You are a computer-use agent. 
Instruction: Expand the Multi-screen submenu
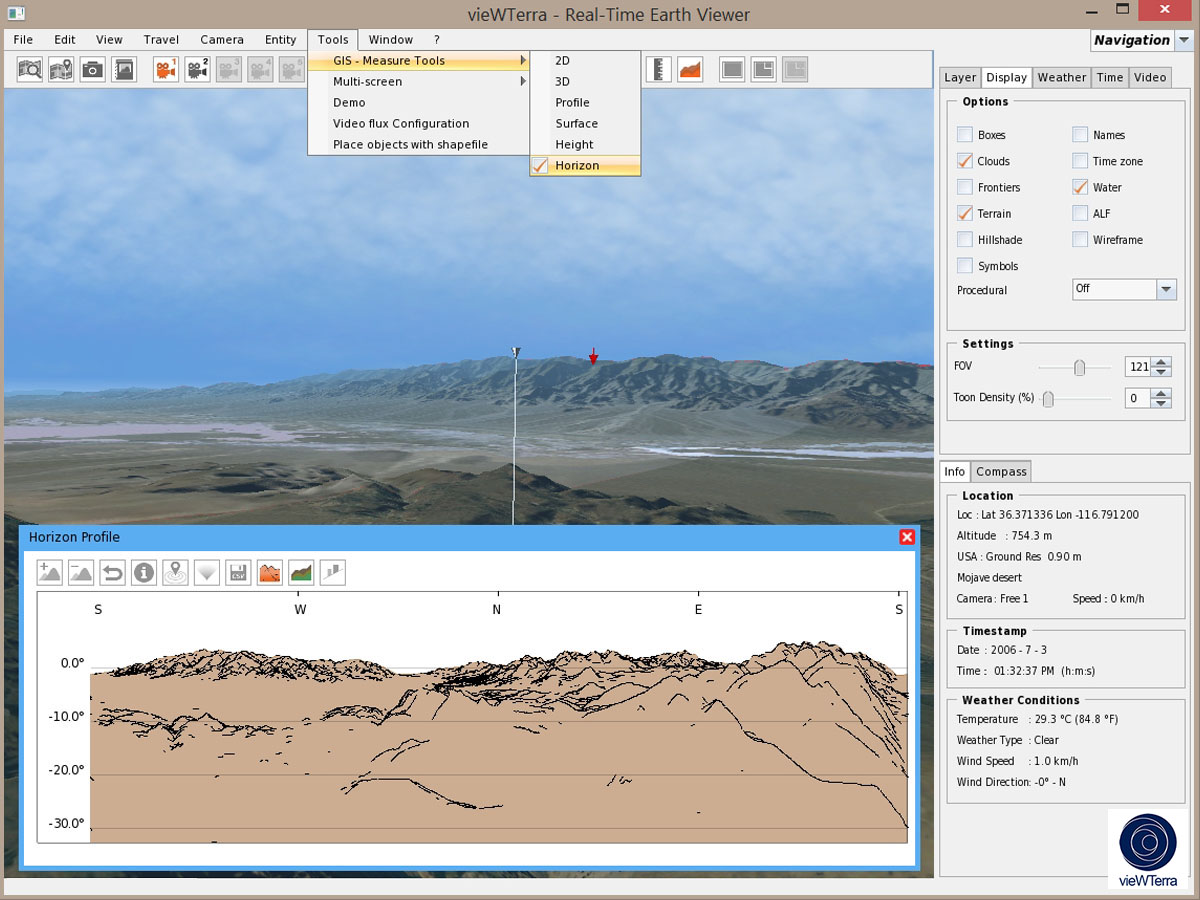pyautogui.click(x=419, y=82)
